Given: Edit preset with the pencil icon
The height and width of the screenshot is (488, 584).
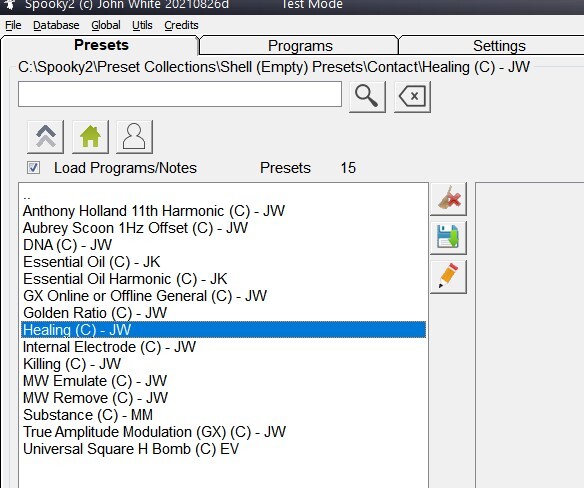Looking at the screenshot, I should coord(448,277).
